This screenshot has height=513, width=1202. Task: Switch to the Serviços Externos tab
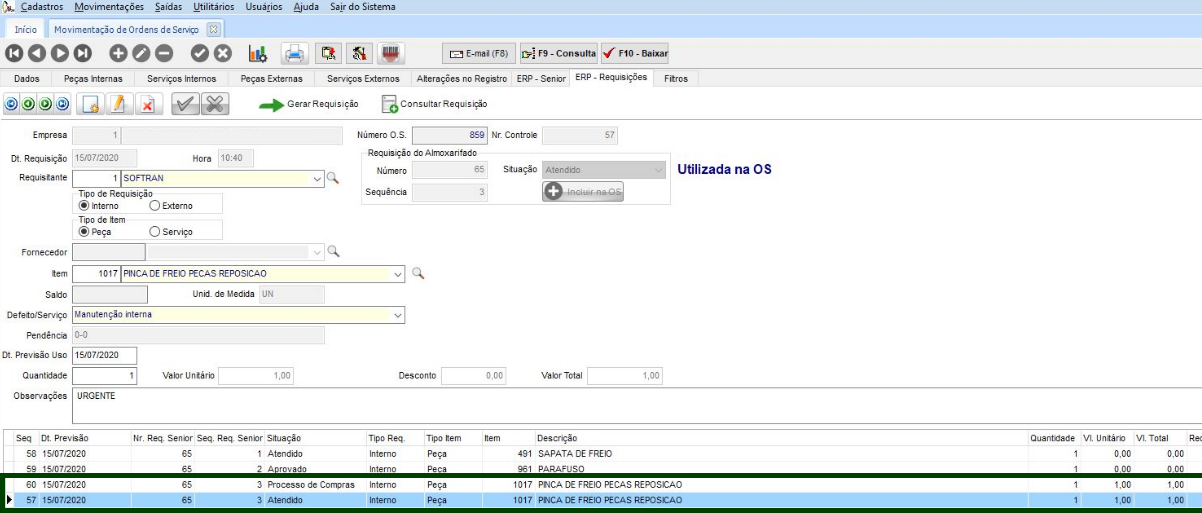coord(361,78)
